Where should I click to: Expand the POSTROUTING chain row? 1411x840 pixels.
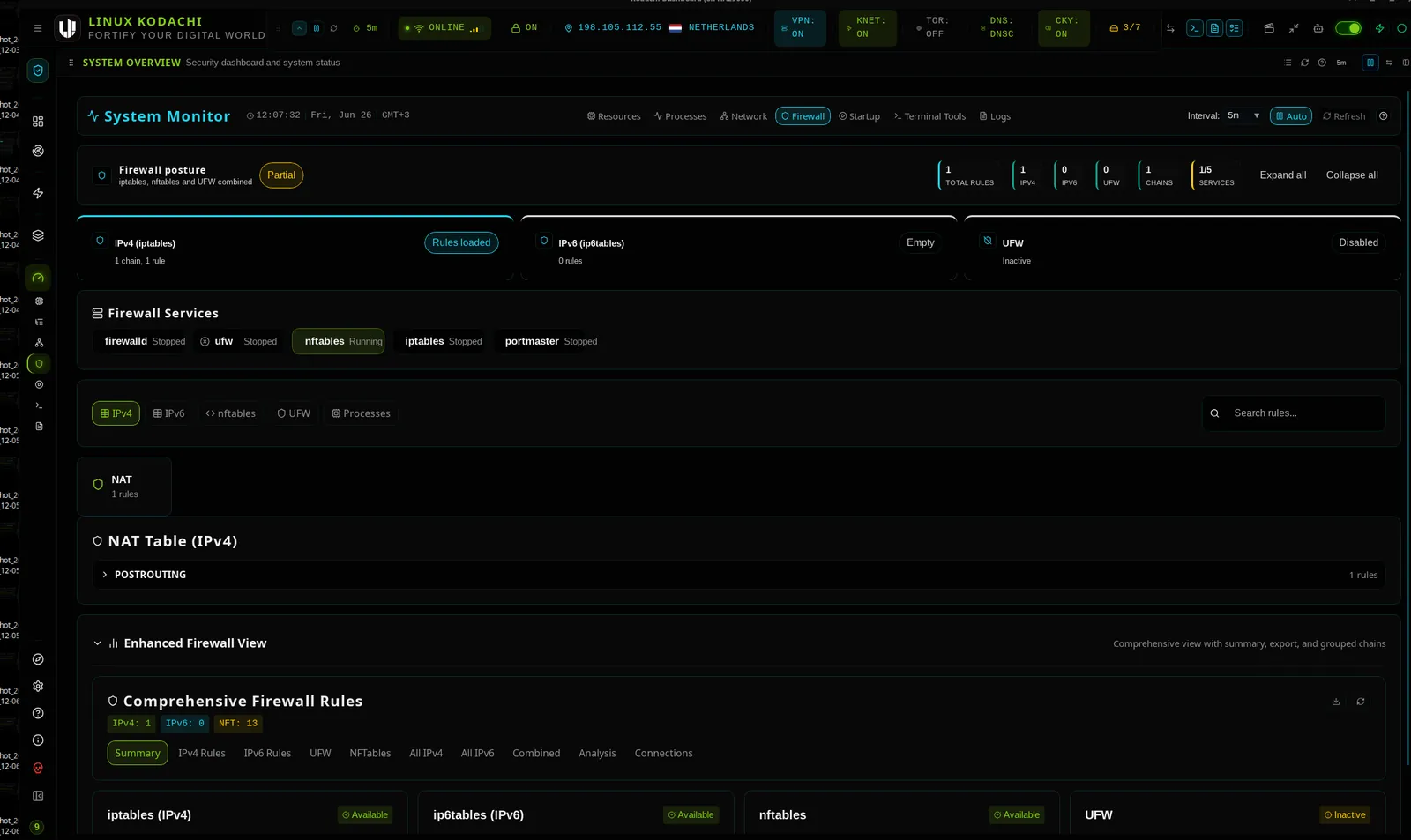[x=739, y=575]
